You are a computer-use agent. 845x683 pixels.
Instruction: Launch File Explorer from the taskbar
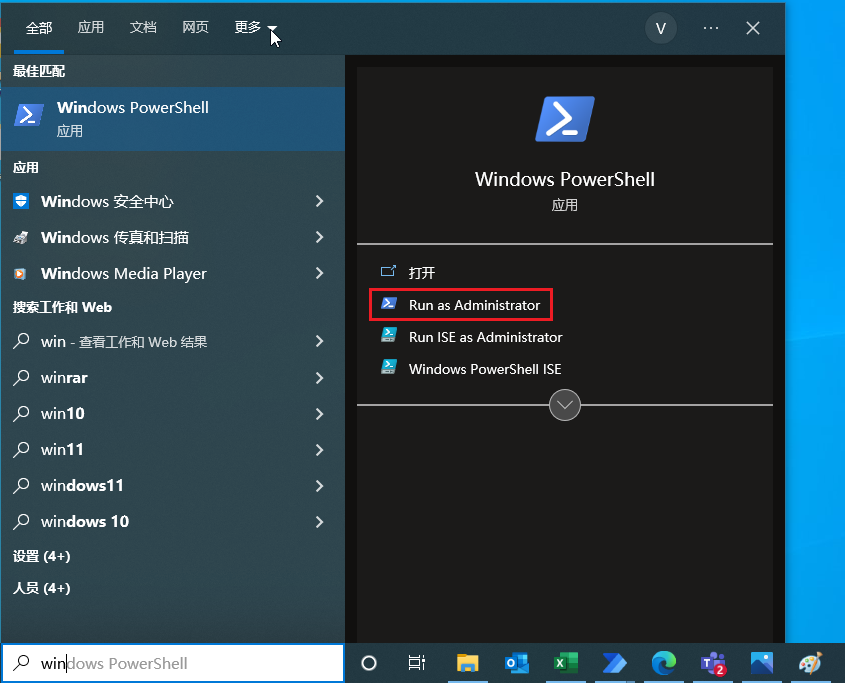click(467, 663)
